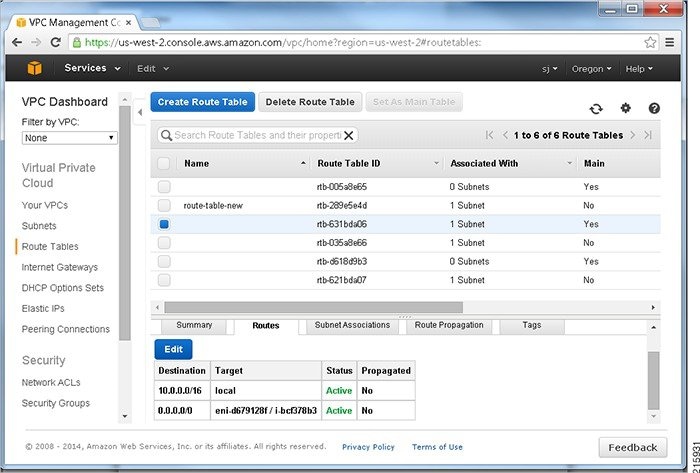The height and width of the screenshot is (473, 700).
Task: Open Peering Connections in sidebar
Action: (x=66, y=329)
